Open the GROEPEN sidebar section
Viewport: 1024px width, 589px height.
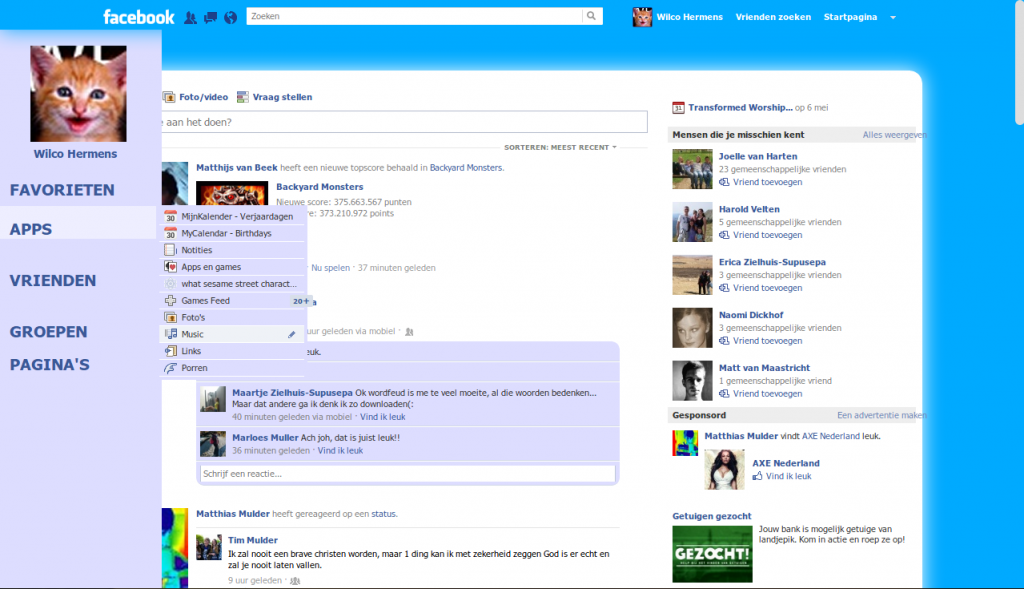click(48, 332)
